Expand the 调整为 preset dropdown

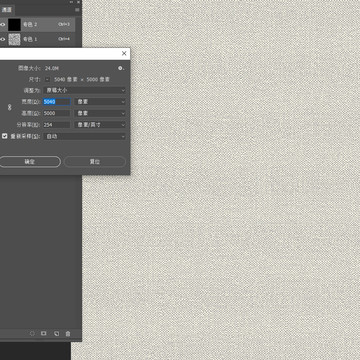[x=84, y=90]
